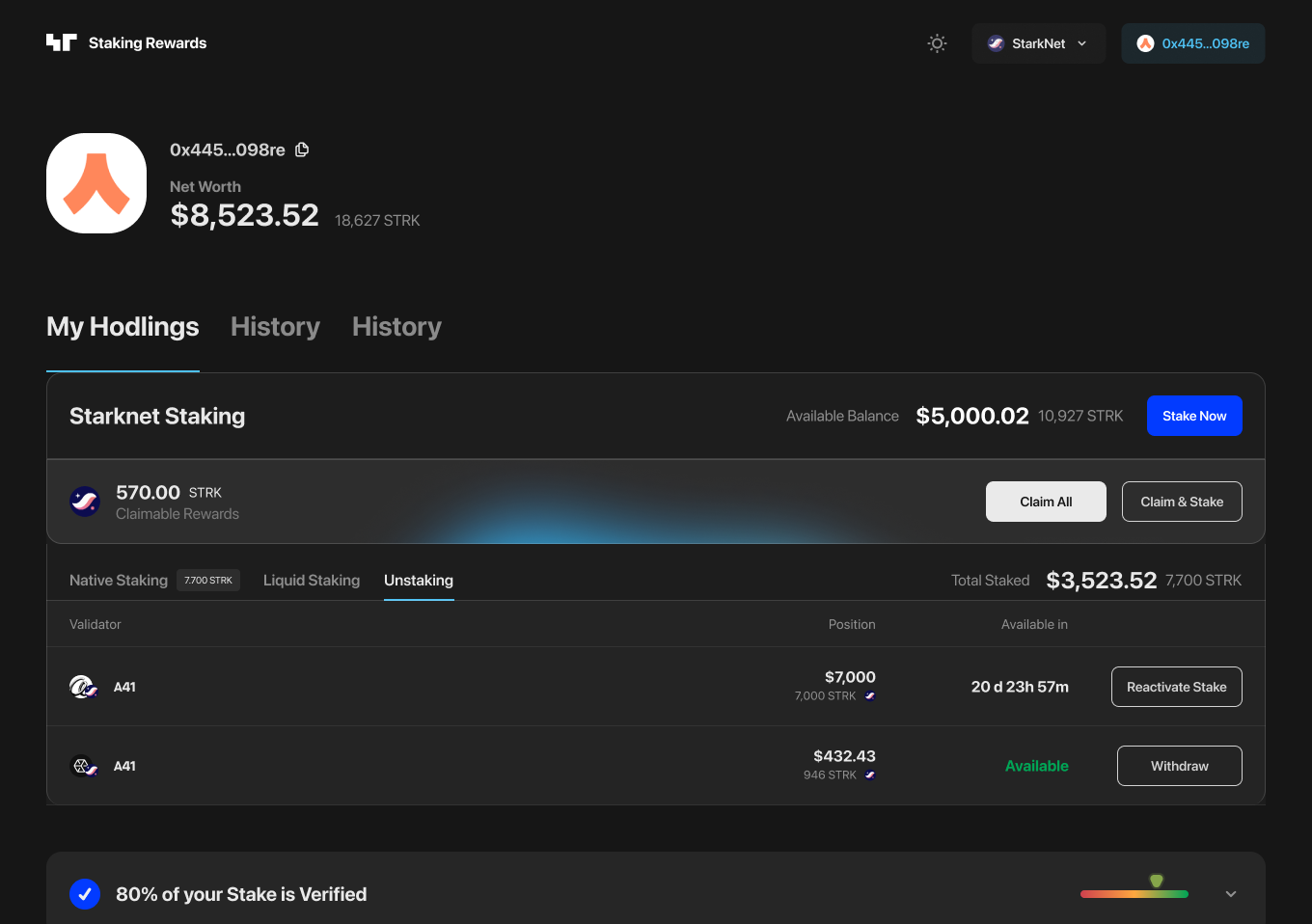Open the 0x445...098re wallet button in header

pyautogui.click(x=1192, y=43)
